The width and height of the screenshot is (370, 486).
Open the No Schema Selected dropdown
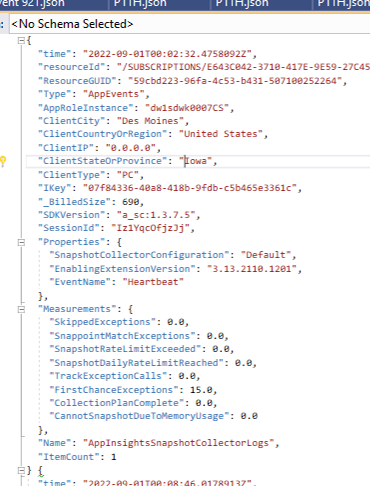click(189, 24)
